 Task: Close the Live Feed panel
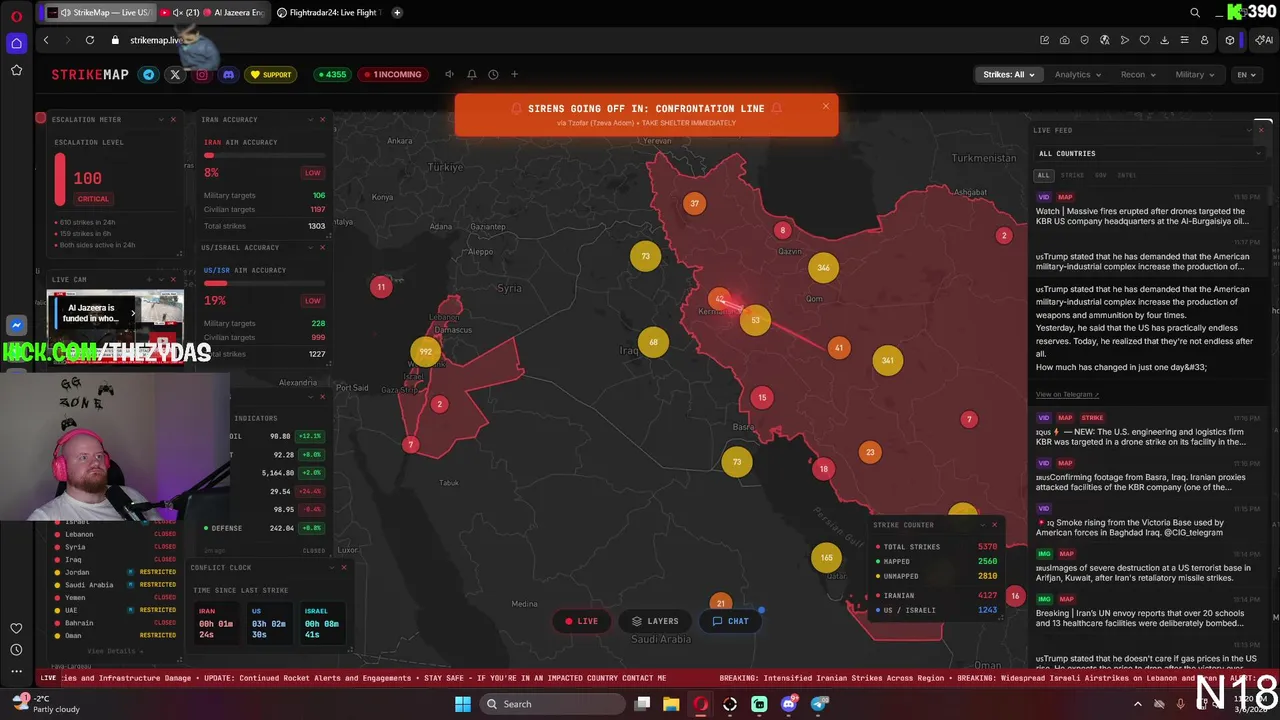click(1260, 130)
